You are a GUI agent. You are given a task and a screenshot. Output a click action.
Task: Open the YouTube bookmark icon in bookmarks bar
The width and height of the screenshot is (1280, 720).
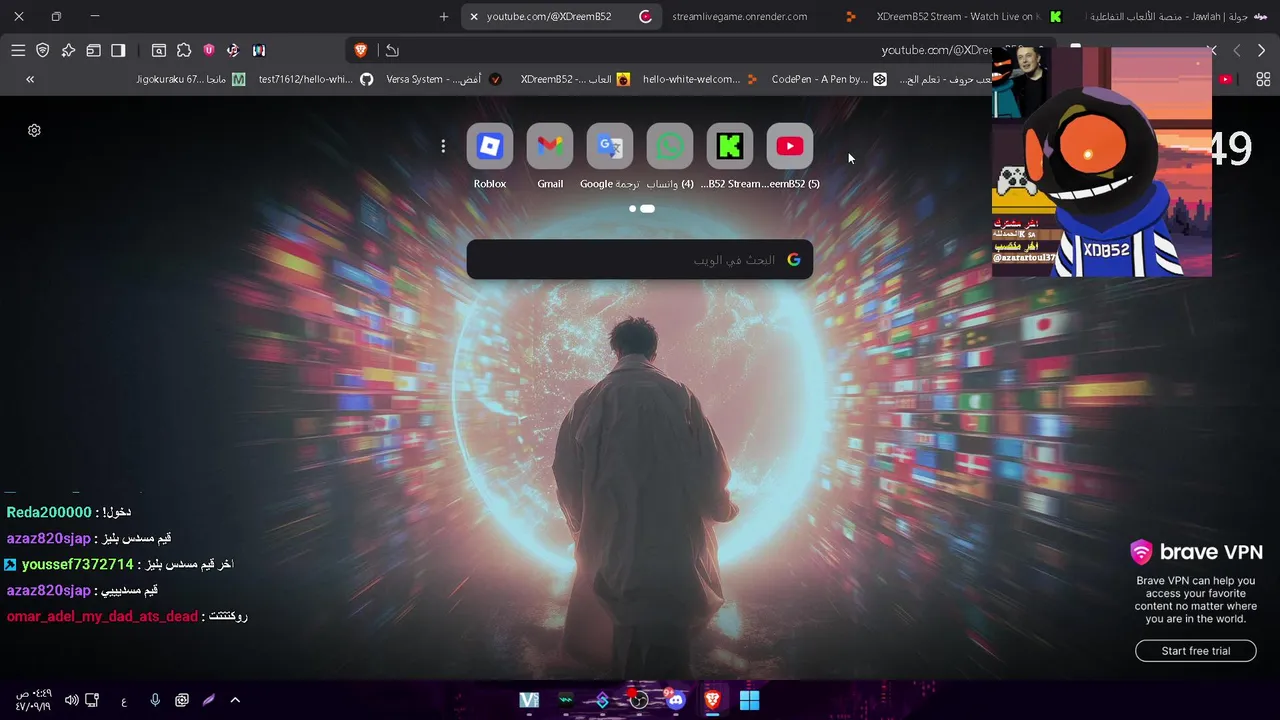(1225, 79)
